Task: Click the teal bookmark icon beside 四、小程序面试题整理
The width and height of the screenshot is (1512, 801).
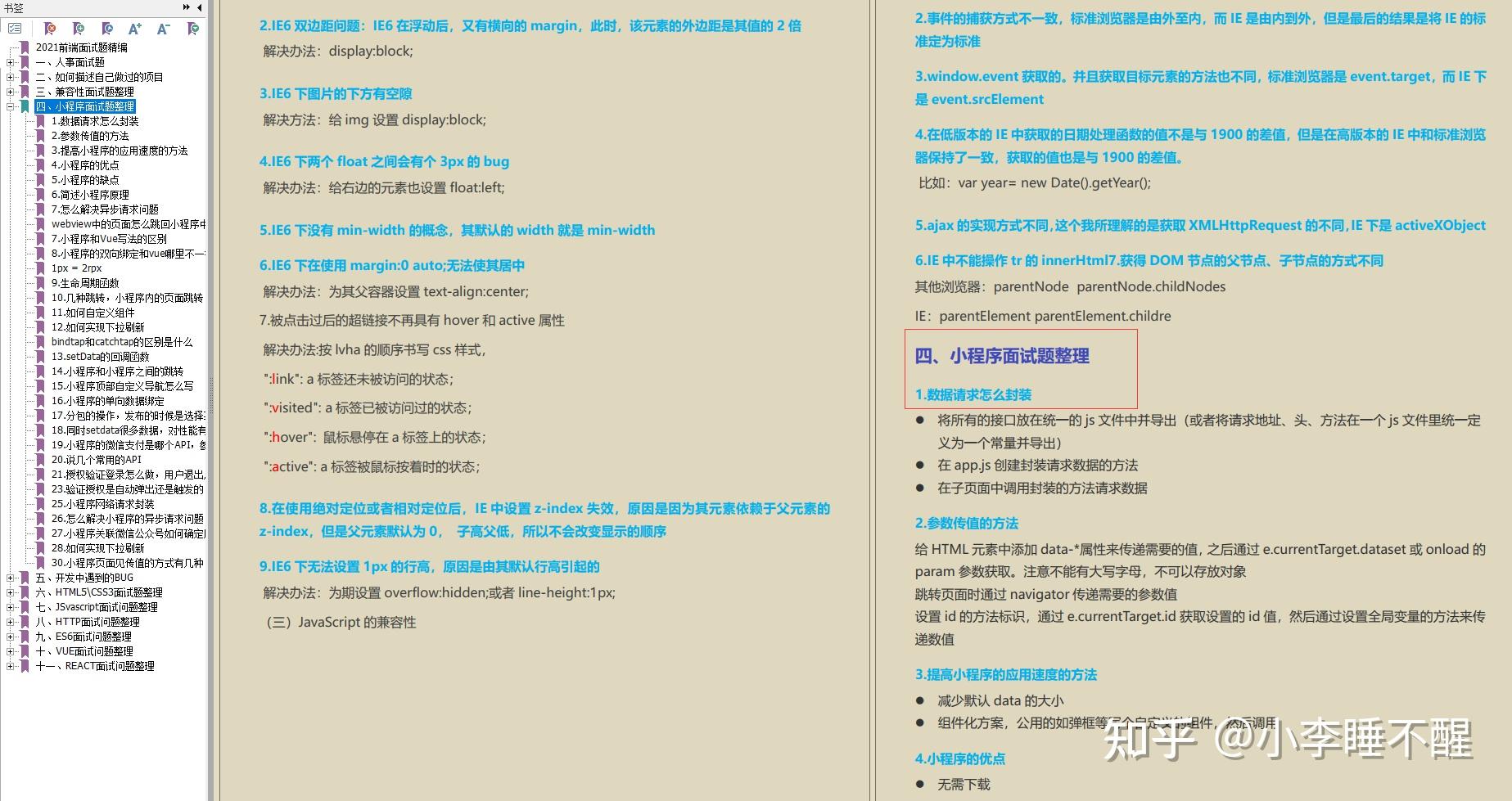Action: coord(25,106)
